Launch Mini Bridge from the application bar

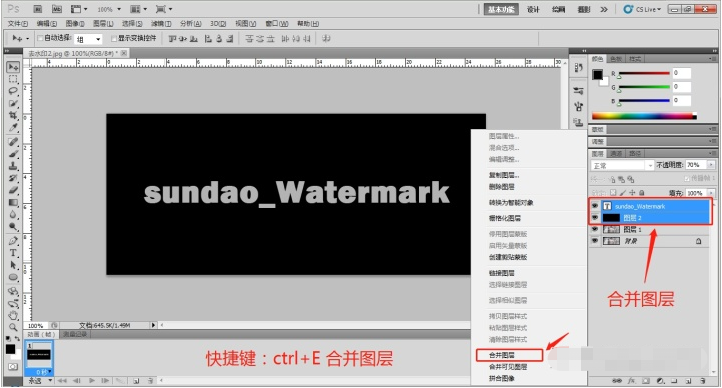click(56, 9)
